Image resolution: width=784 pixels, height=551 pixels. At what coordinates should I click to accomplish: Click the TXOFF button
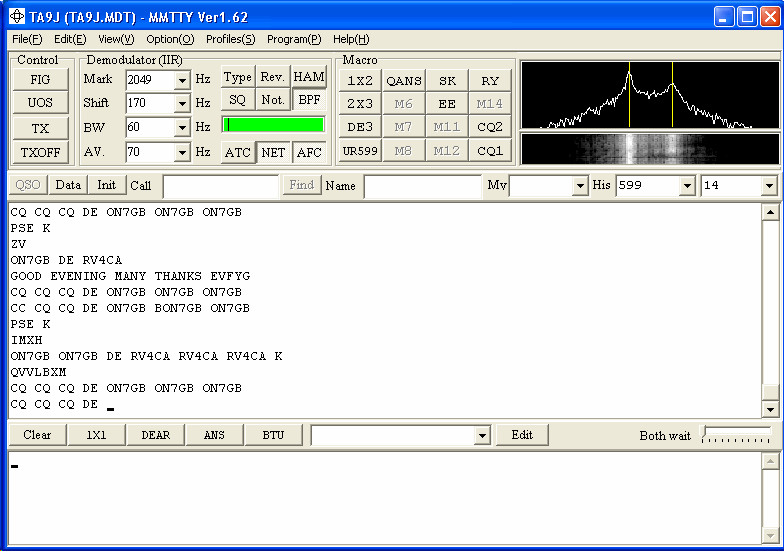40,152
